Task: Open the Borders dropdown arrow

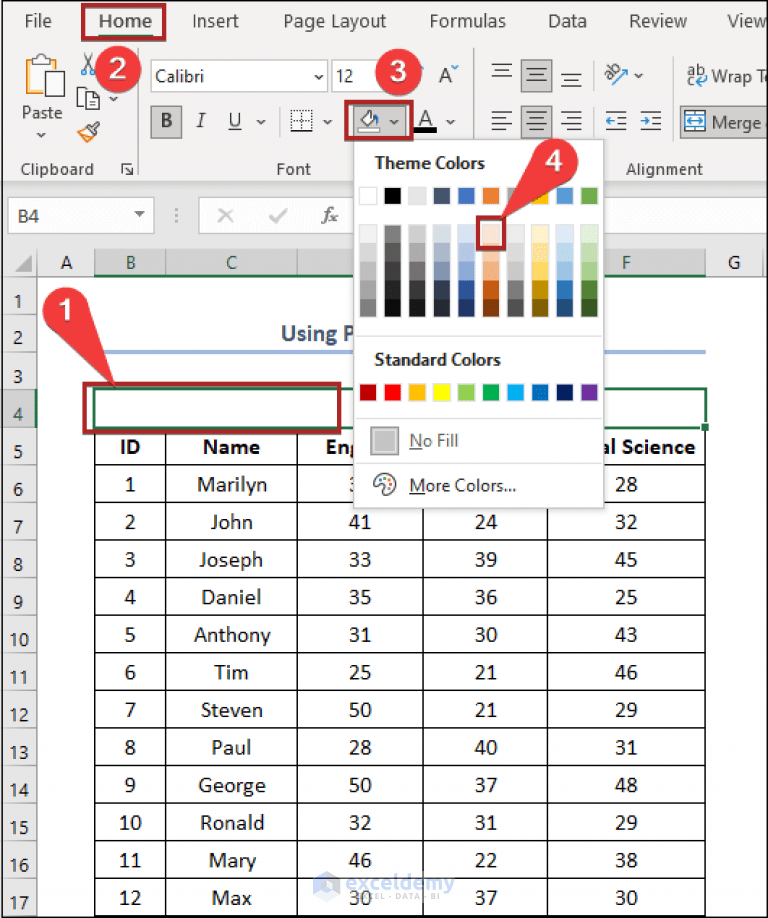Action: click(328, 122)
